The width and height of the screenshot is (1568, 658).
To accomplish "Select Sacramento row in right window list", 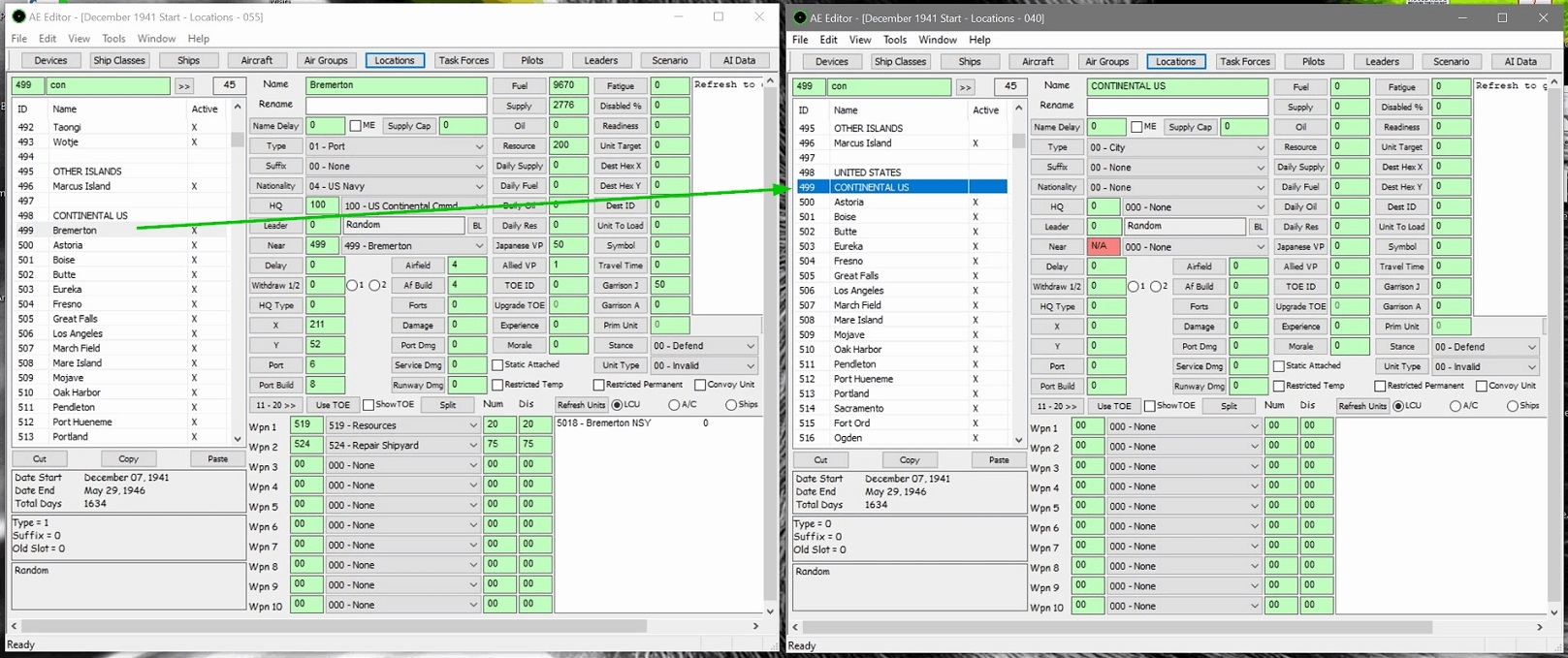I will (902, 408).
